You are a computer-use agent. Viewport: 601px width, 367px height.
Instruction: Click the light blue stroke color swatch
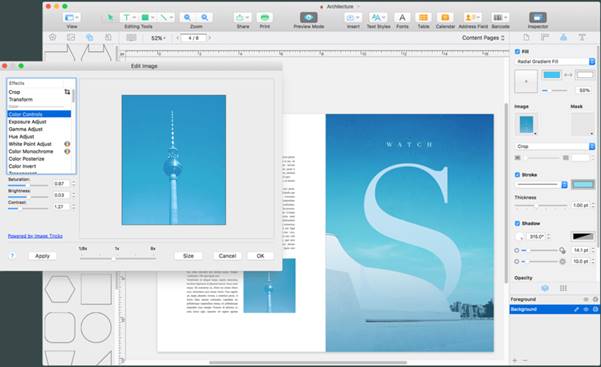click(x=583, y=184)
